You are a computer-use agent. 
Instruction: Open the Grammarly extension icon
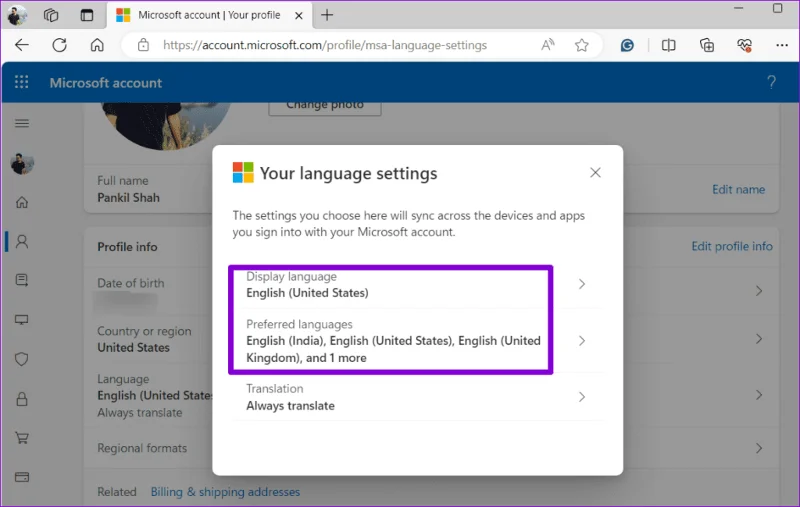coord(627,45)
